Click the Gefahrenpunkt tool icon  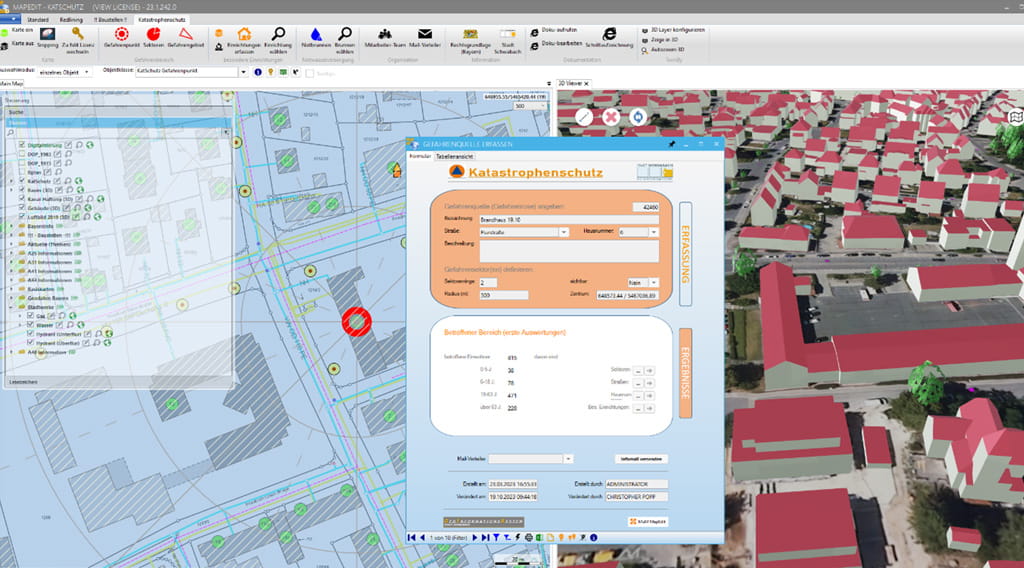pyautogui.click(x=121, y=35)
